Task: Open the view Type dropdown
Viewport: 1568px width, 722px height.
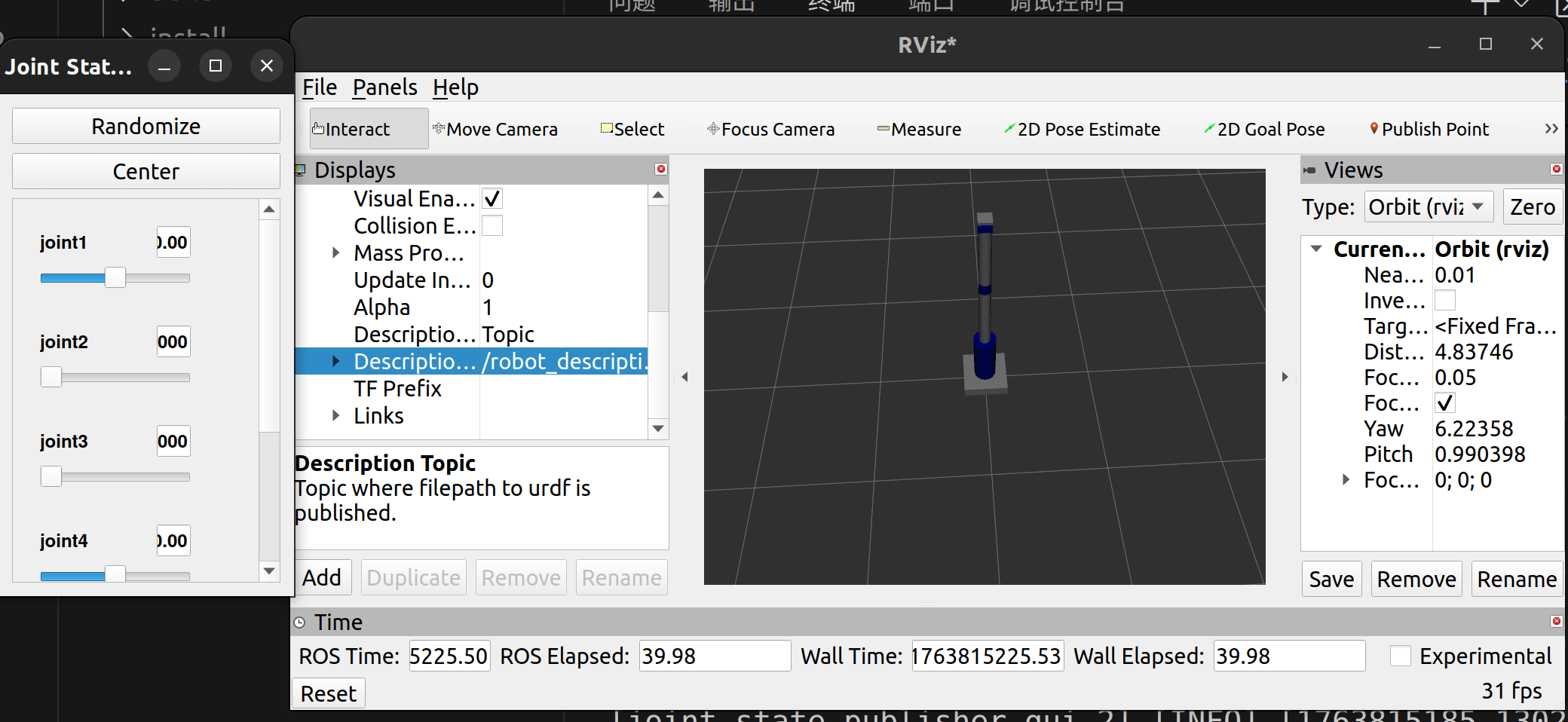Action: [x=1428, y=207]
